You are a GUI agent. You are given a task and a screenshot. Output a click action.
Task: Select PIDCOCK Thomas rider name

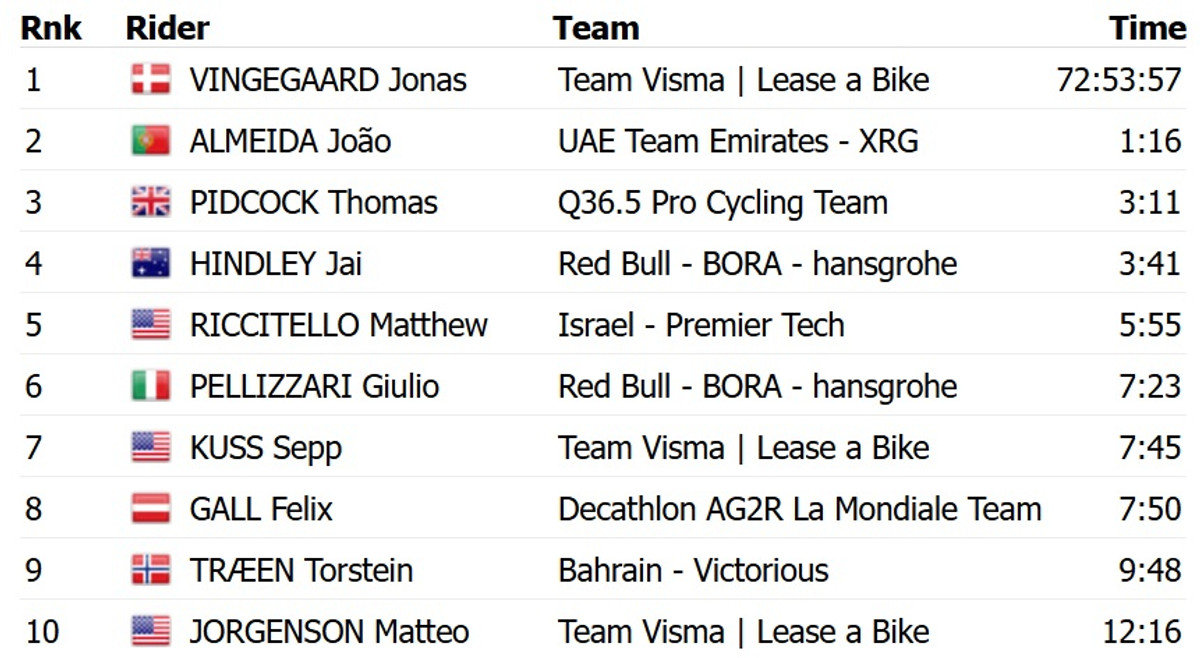pyautogui.click(x=313, y=203)
